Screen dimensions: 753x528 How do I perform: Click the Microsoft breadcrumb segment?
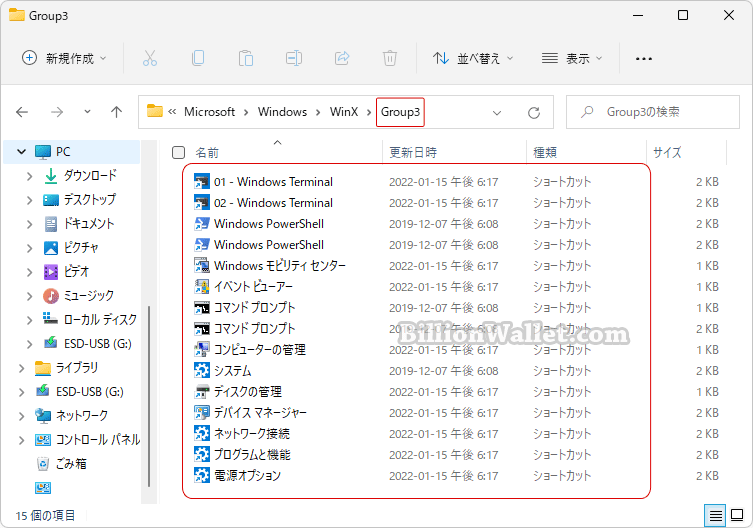coord(209,112)
